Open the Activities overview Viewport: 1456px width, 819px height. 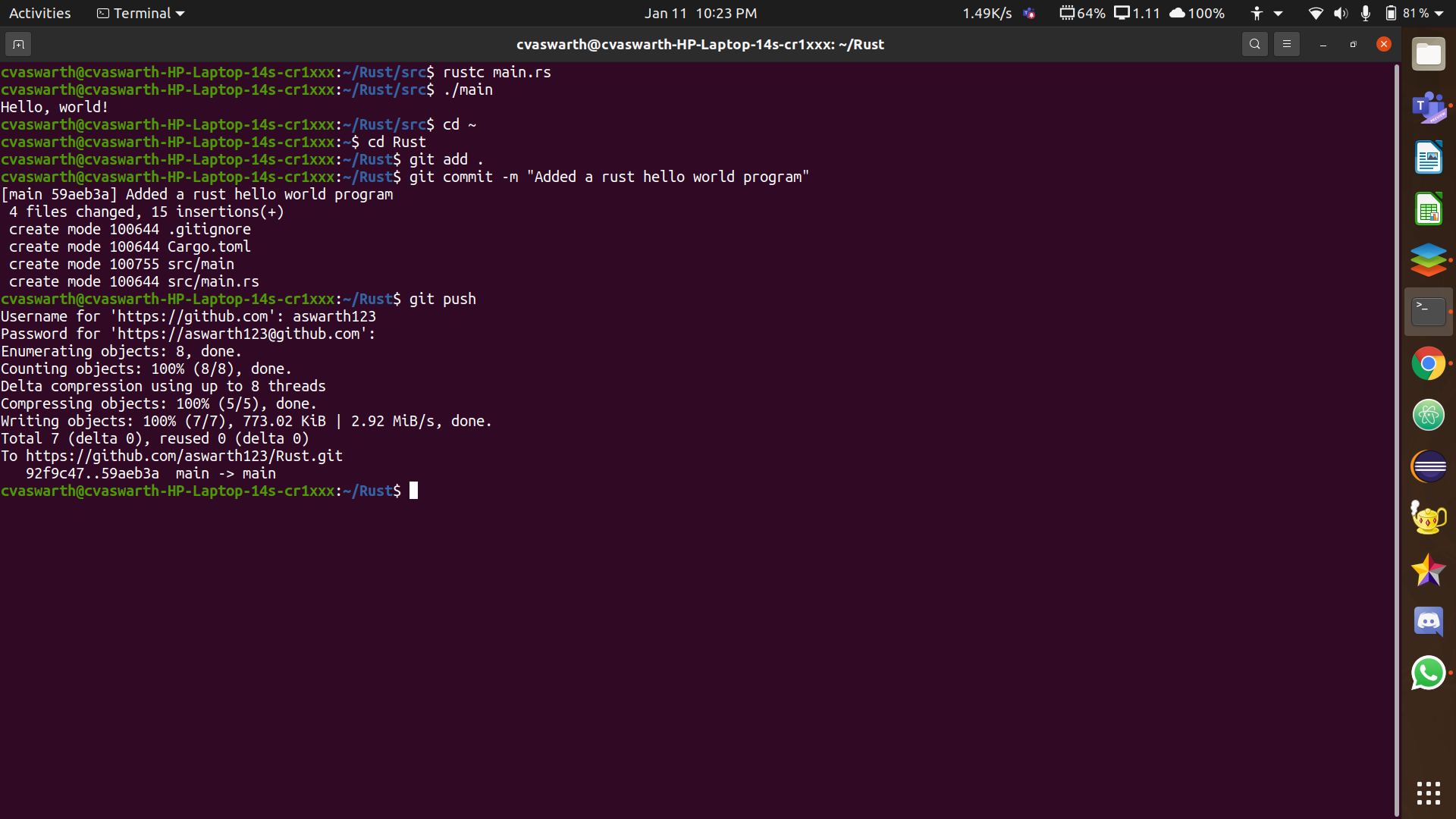pos(39,13)
